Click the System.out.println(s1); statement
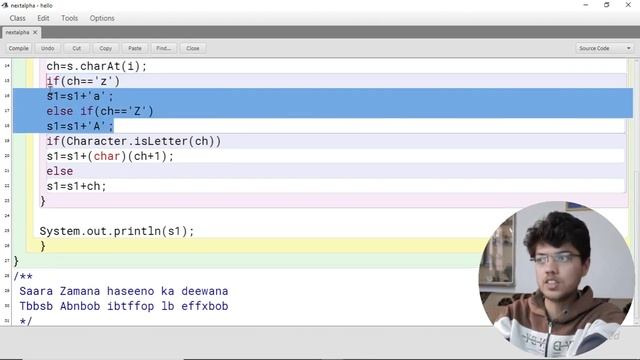The image size is (640, 360). click(117, 231)
